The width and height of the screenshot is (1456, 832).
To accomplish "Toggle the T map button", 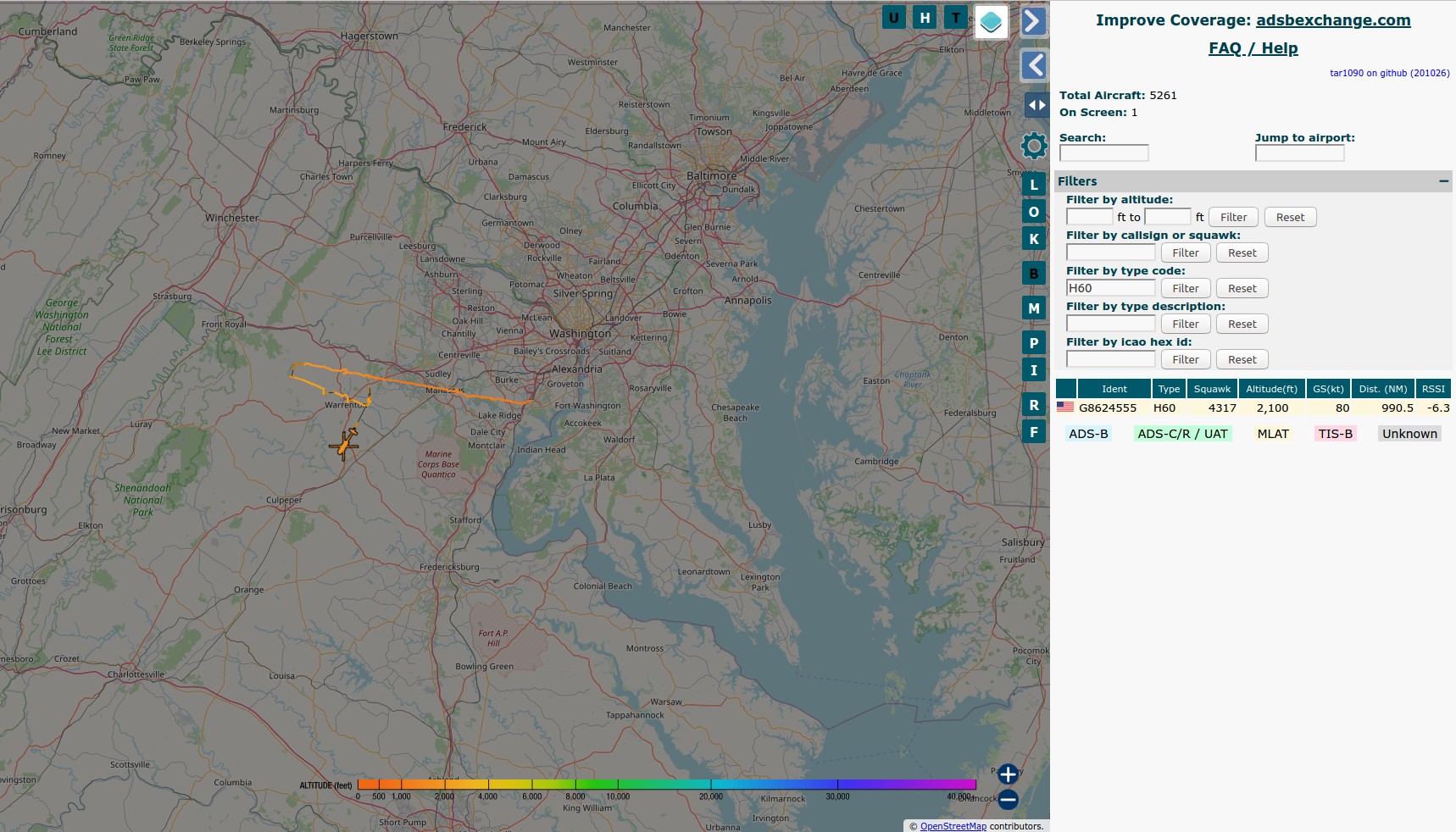I will [x=956, y=17].
